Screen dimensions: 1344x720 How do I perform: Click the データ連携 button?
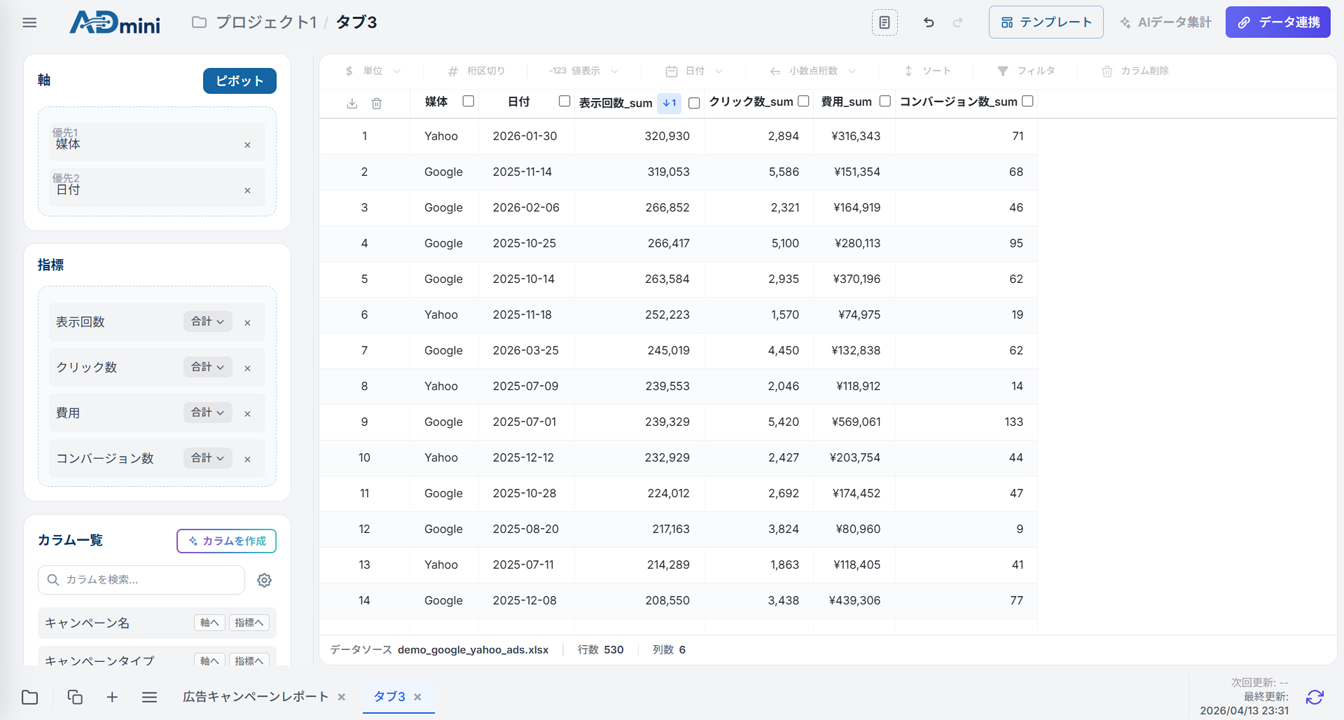(1278, 22)
